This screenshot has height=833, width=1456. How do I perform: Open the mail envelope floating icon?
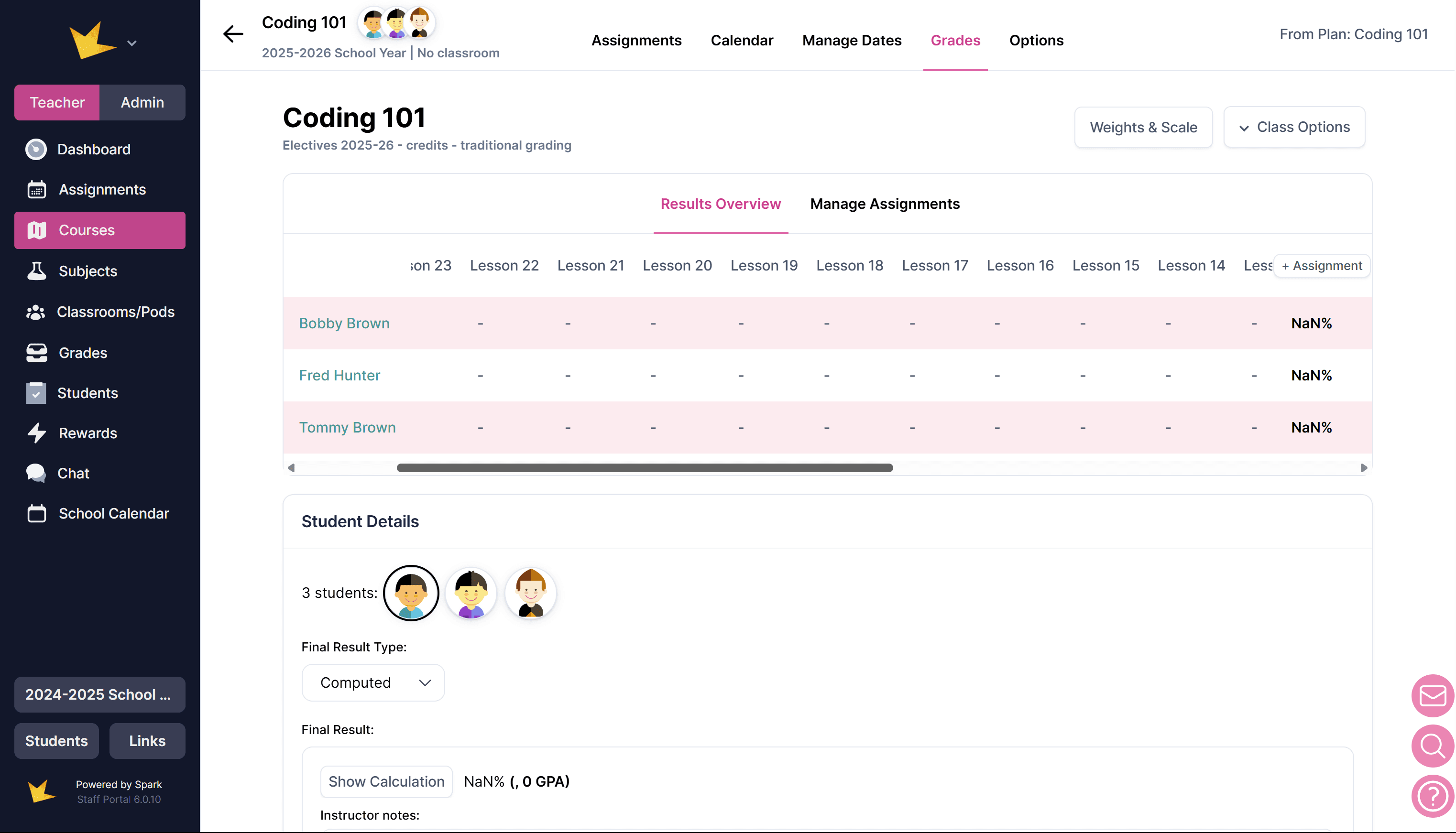1433,696
